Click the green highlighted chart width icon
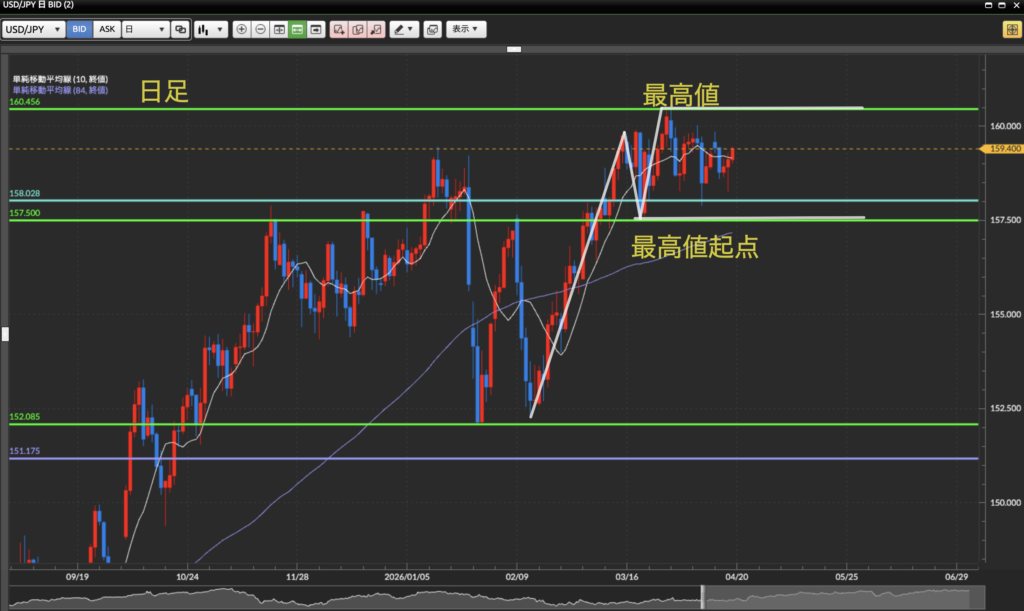This screenshot has height=611, width=1024. [x=297, y=30]
